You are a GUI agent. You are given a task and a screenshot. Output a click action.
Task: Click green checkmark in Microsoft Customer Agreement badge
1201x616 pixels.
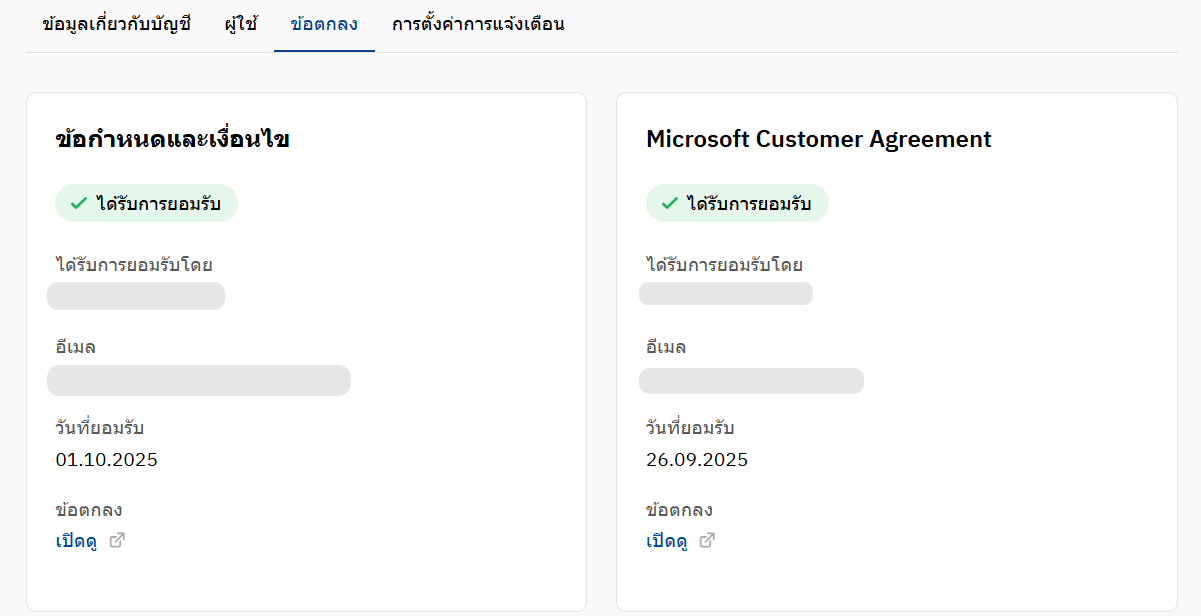[670, 203]
